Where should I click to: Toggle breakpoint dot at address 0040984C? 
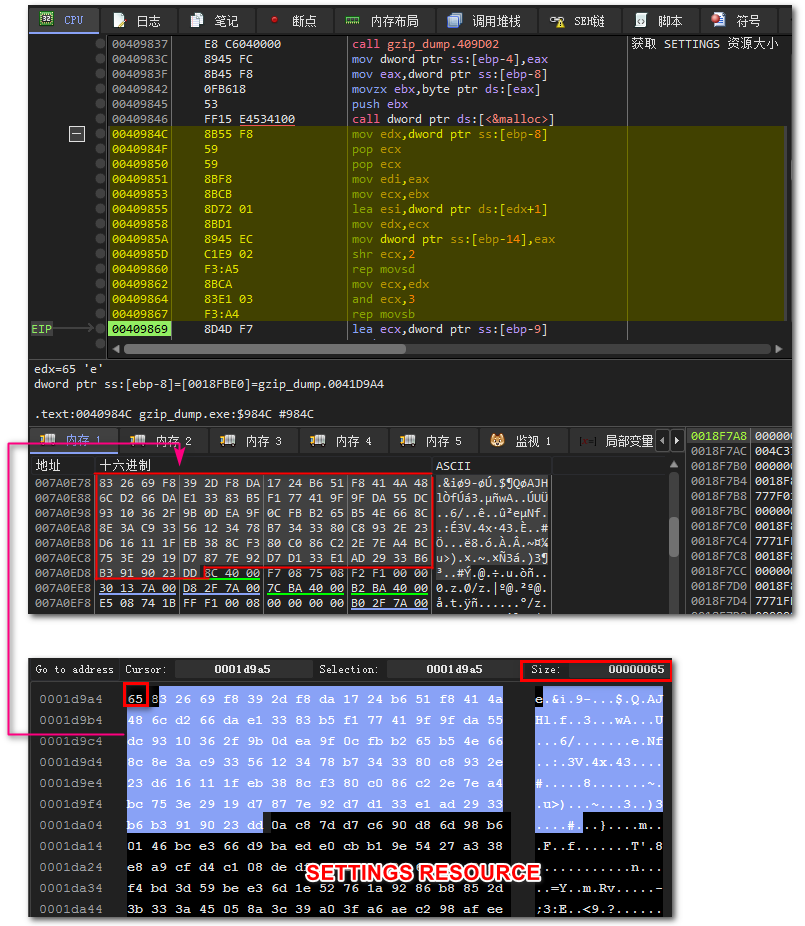(x=100, y=134)
